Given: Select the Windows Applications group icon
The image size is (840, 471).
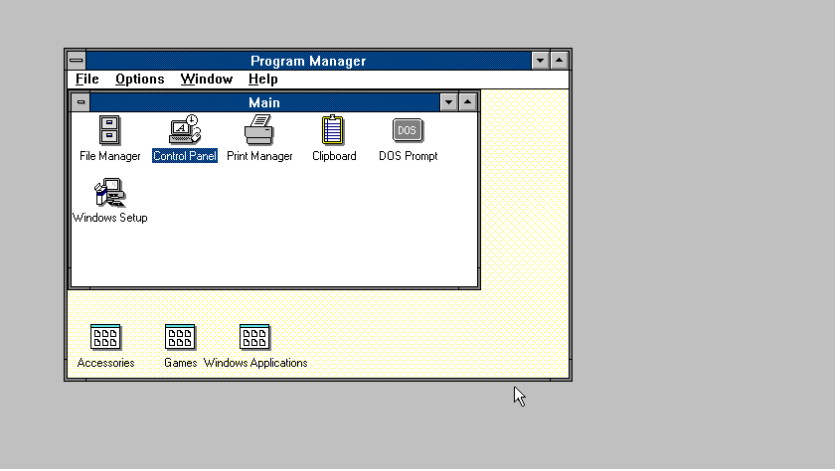Looking at the screenshot, I should point(254,337).
